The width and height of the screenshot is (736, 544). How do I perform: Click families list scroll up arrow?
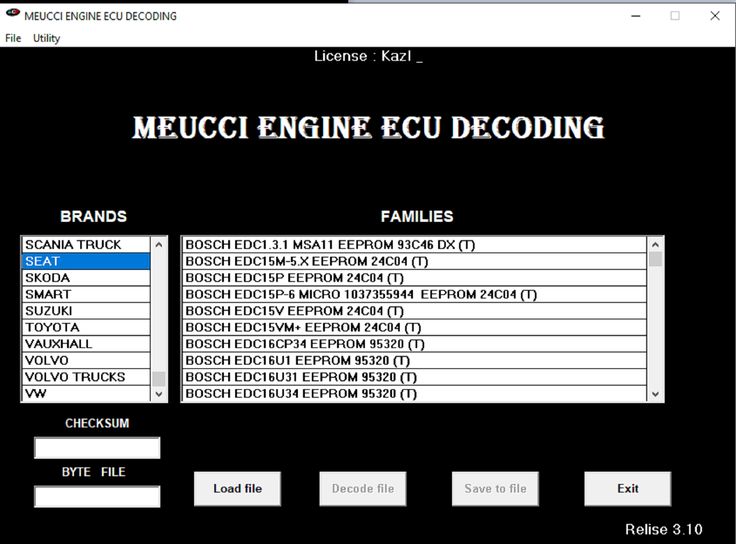[655, 245]
